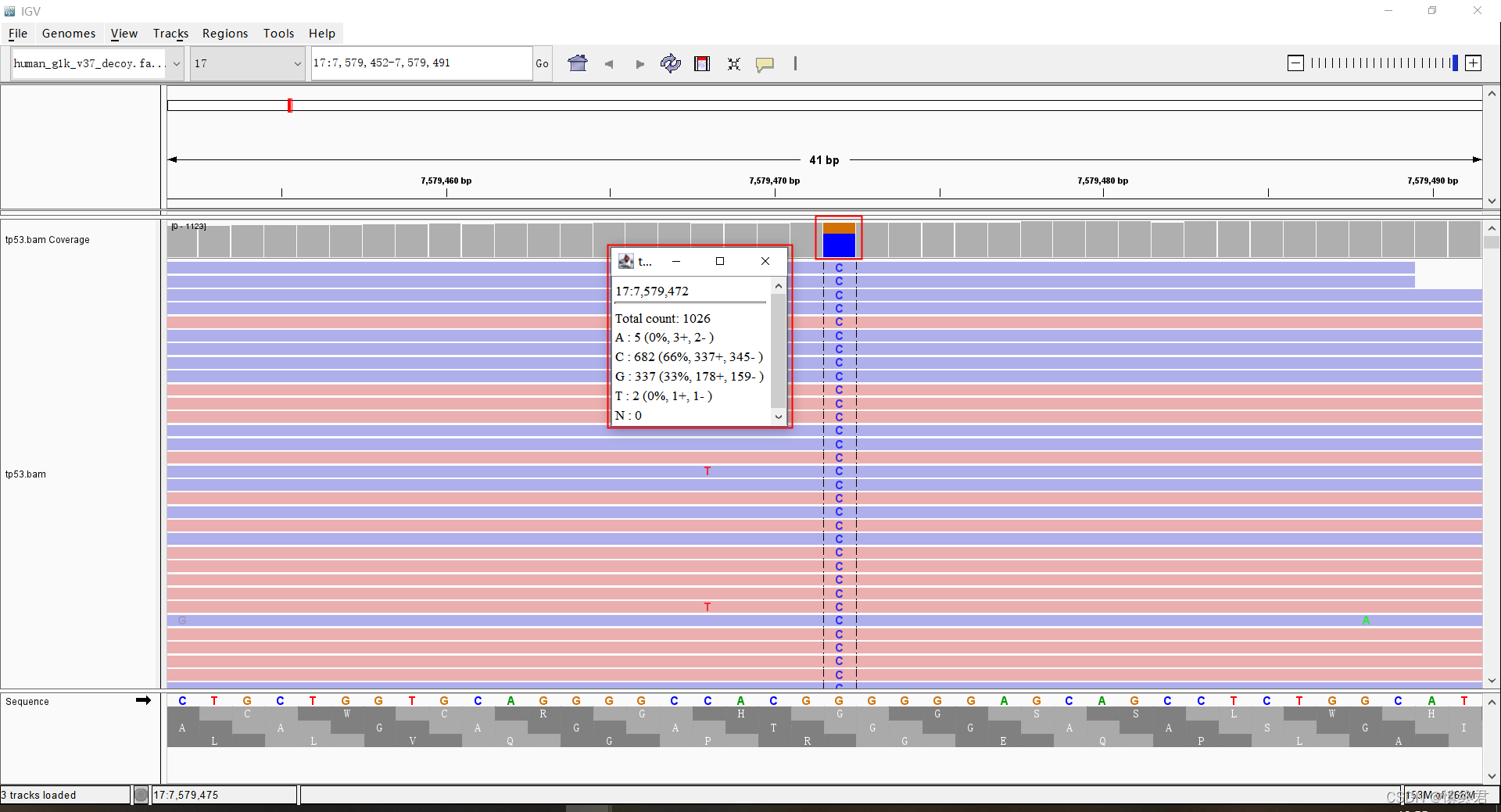This screenshot has height=812, width=1501.
Task: Zoom out with the minus icon
Action: 1295,63
